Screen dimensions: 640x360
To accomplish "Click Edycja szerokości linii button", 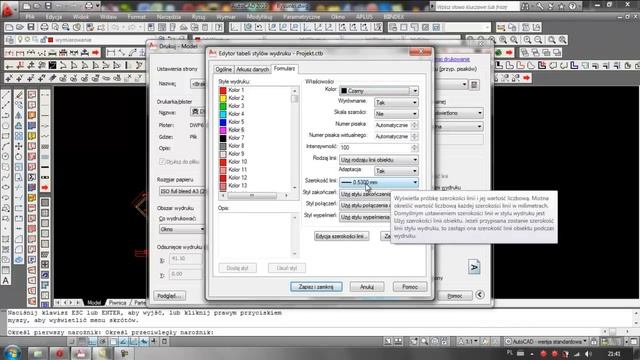I will tap(342, 236).
